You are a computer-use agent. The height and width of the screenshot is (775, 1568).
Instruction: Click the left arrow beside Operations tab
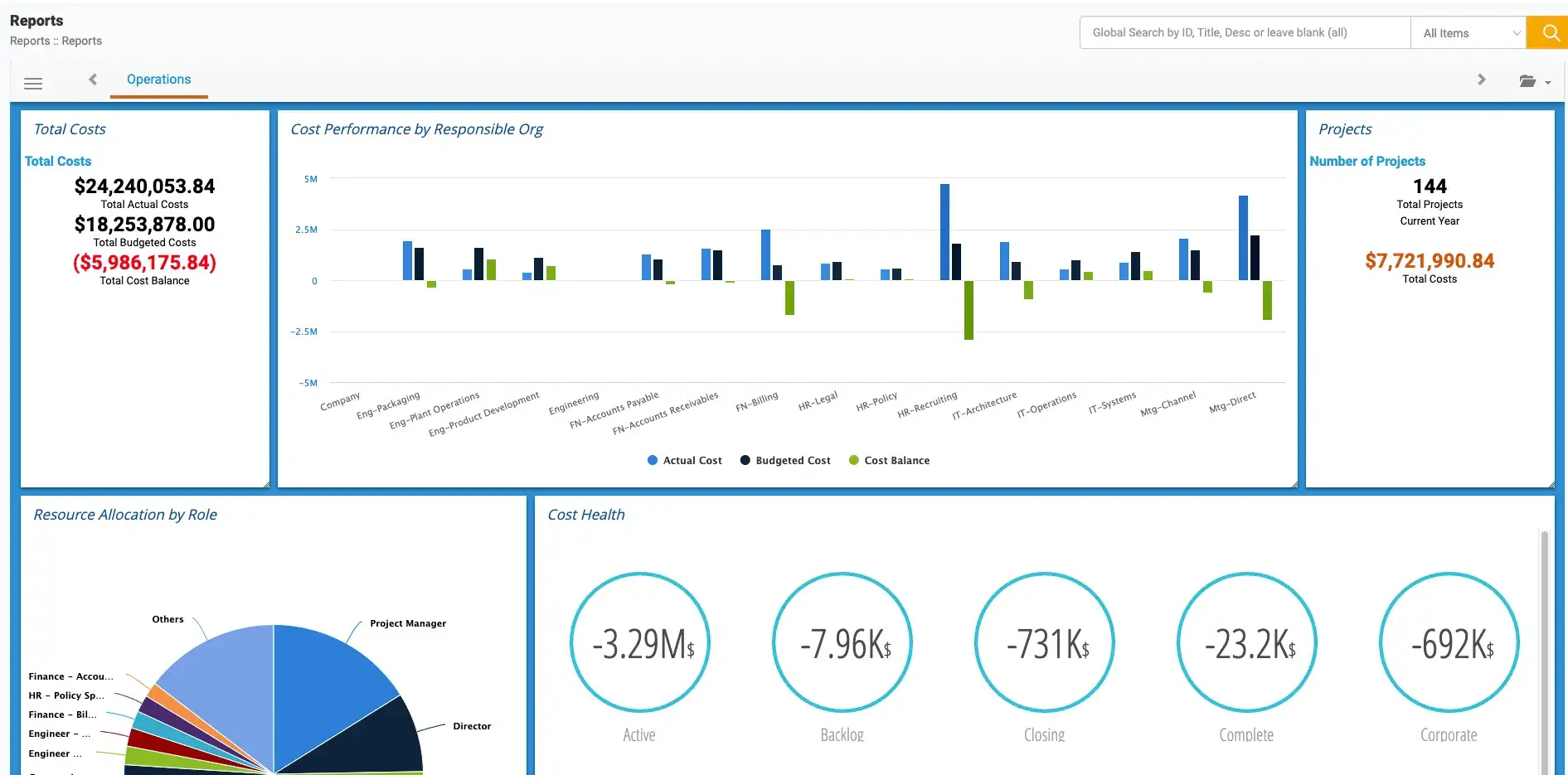pos(93,80)
